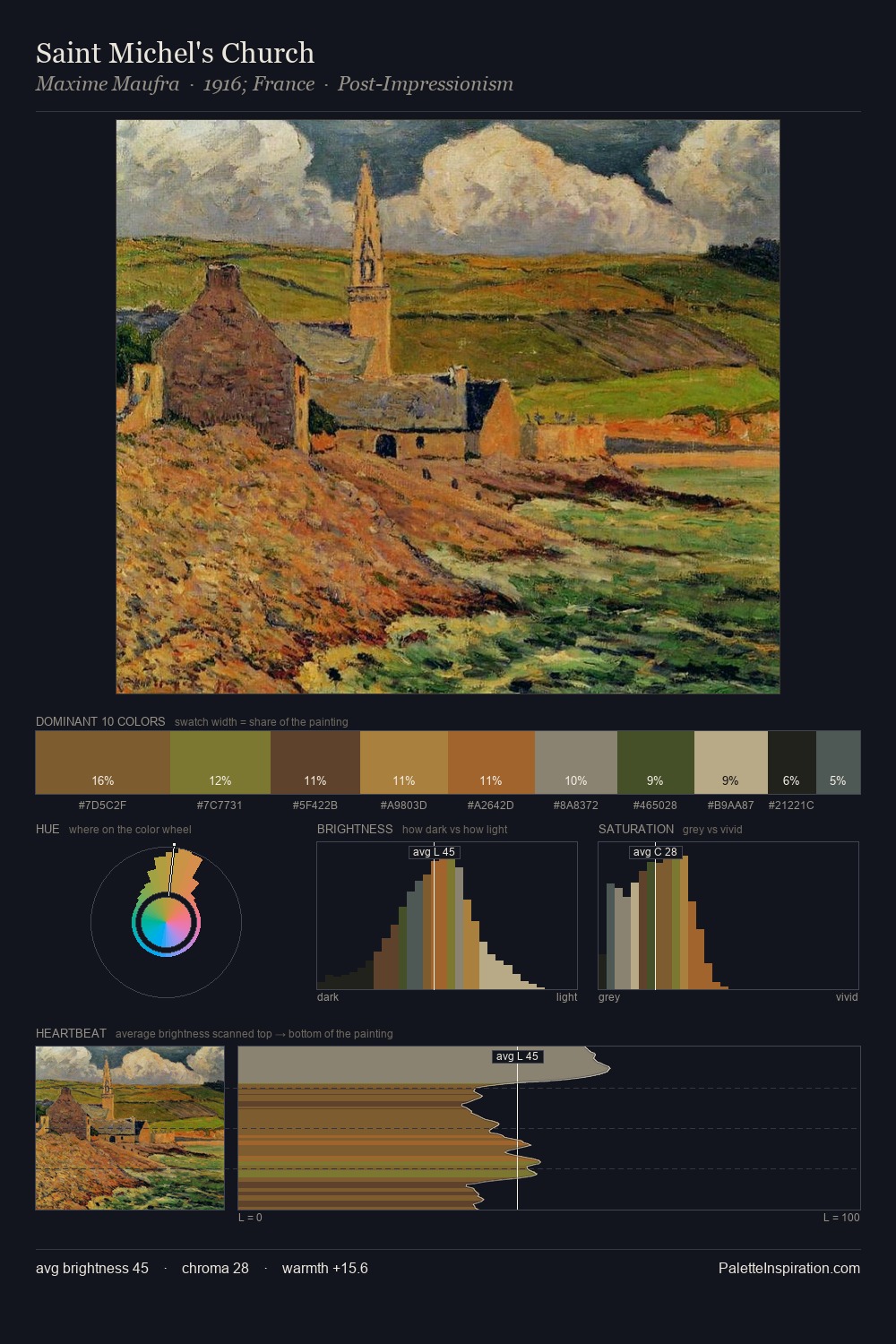Click the "SATURATION" section heading

point(636,829)
